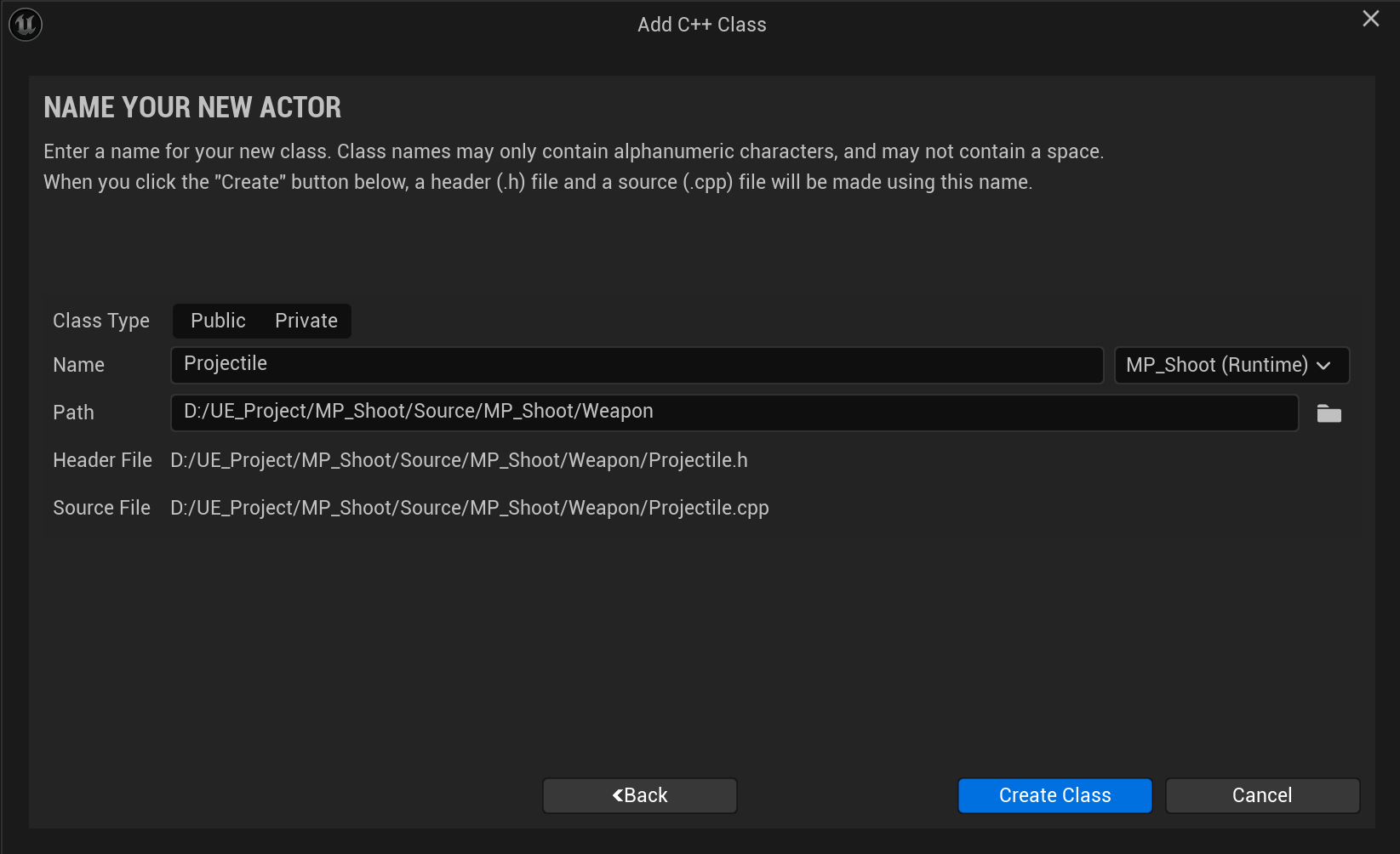Click the Source File label
The image size is (1400, 854).
(101, 508)
